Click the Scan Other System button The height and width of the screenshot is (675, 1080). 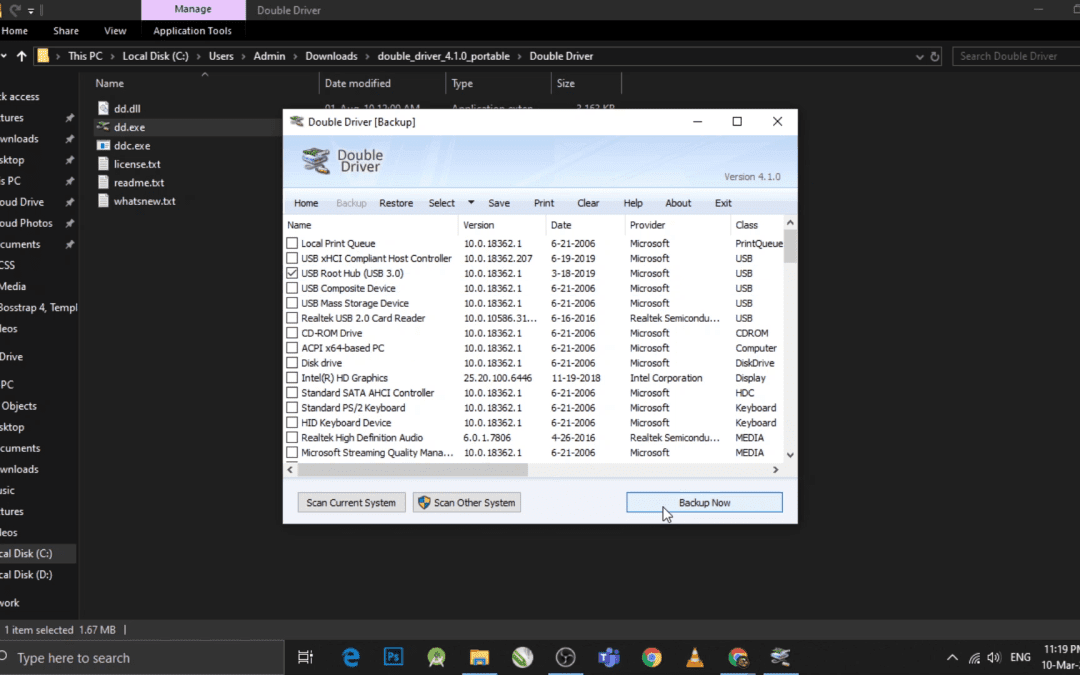pyautogui.click(x=466, y=503)
